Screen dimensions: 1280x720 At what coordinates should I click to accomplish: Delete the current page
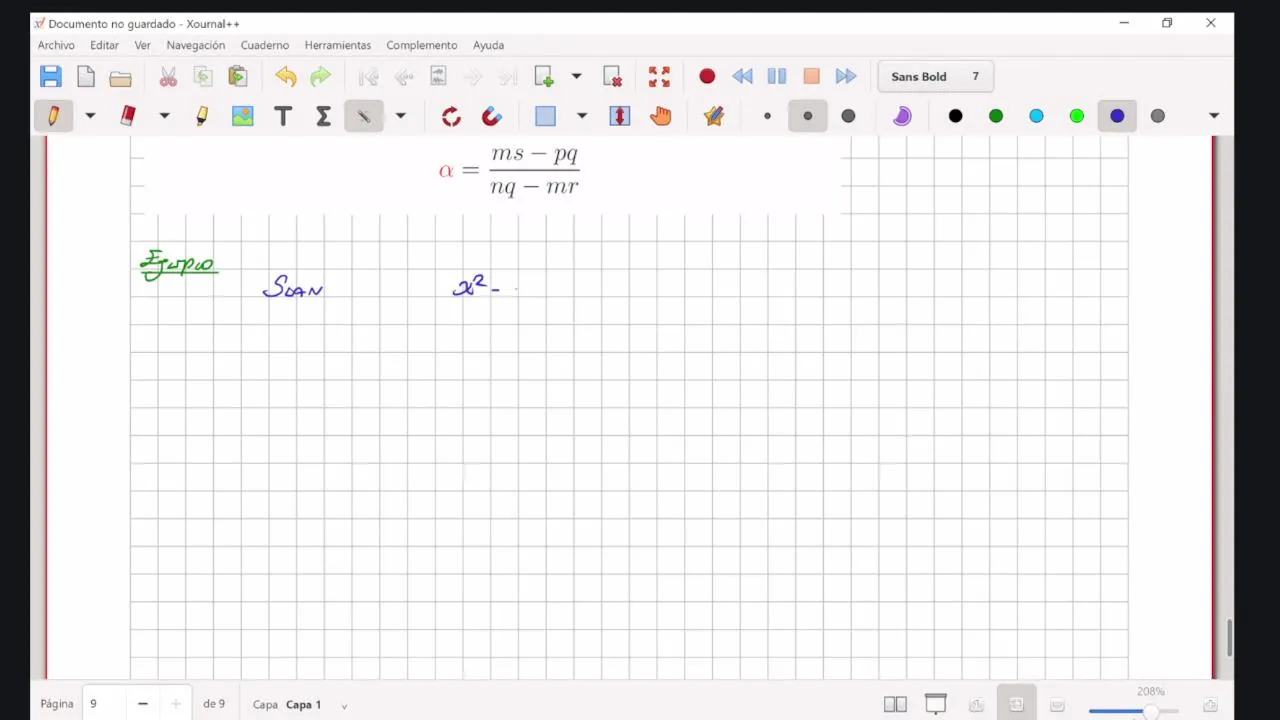pyautogui.click(x=613, y=77)
